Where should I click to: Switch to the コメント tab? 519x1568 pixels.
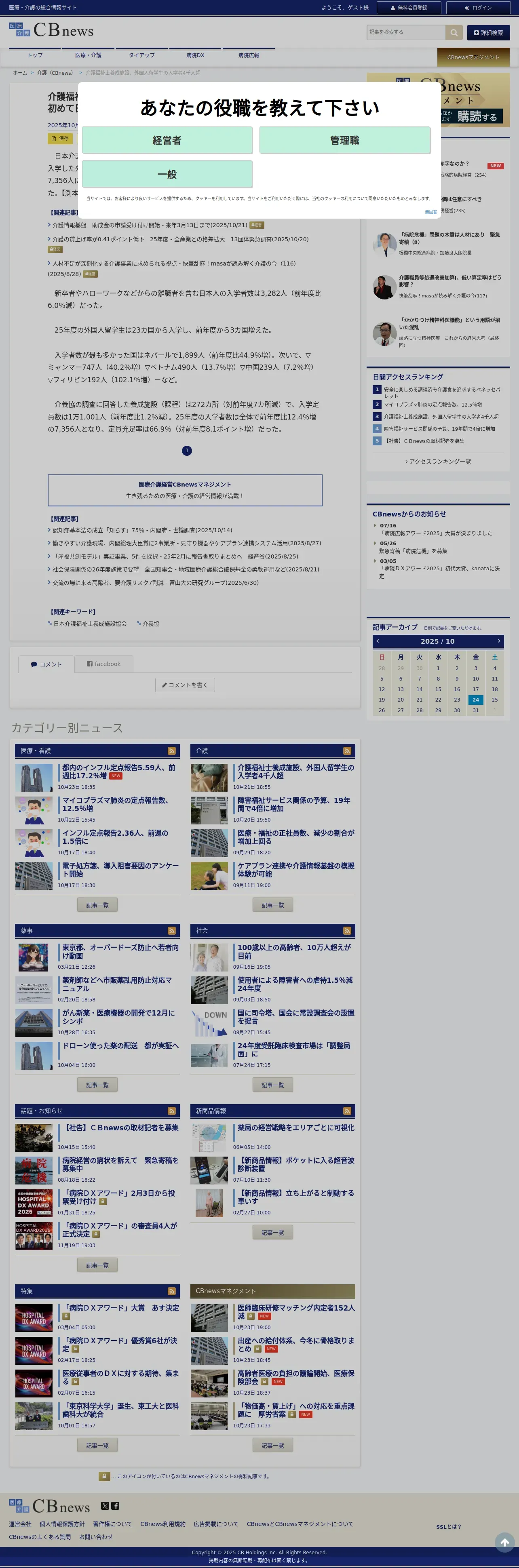coord(46,664)
